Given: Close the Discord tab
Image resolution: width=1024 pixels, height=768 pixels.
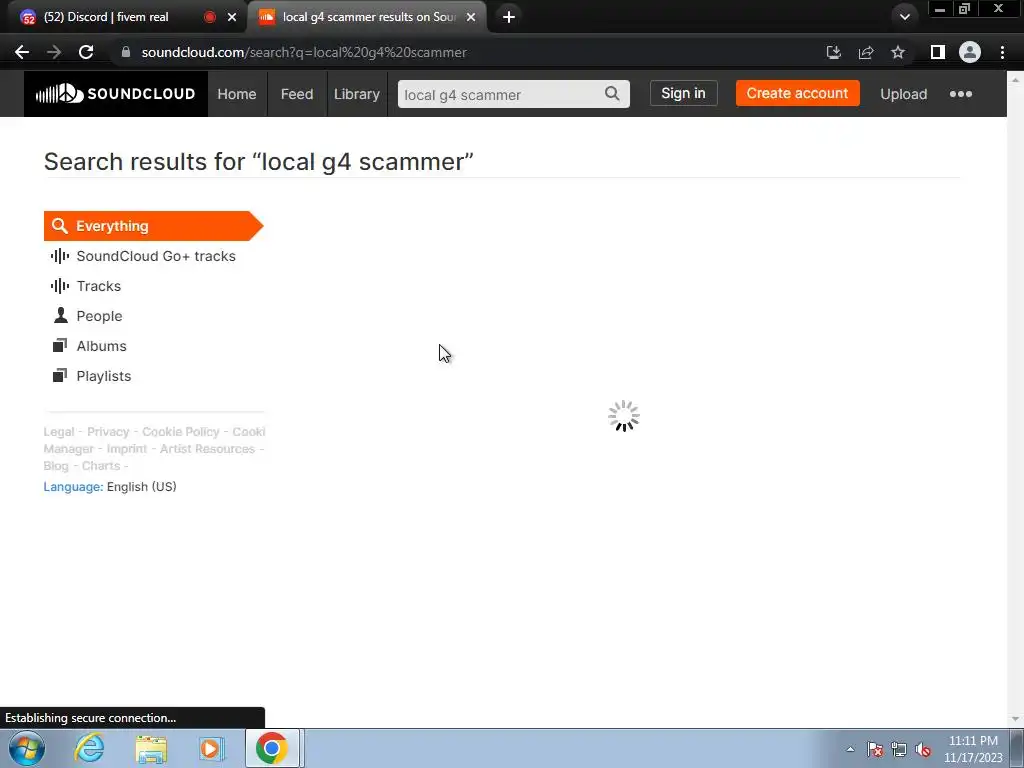Looking at the screenshot, I should (232, 17).
